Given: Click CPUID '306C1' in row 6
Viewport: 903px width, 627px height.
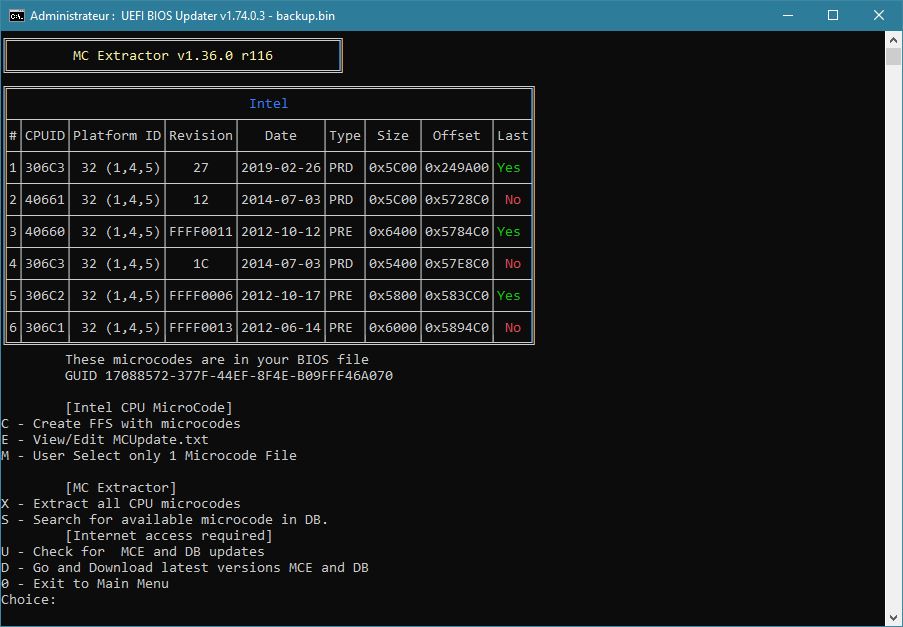Looking at the screenshot, I should coord(45,328).
